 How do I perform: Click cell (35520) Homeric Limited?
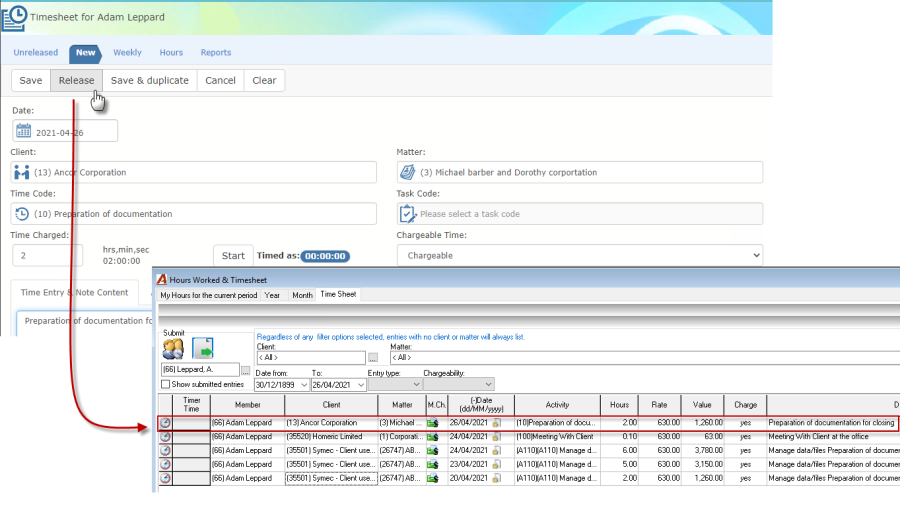[x=331, y=436]
